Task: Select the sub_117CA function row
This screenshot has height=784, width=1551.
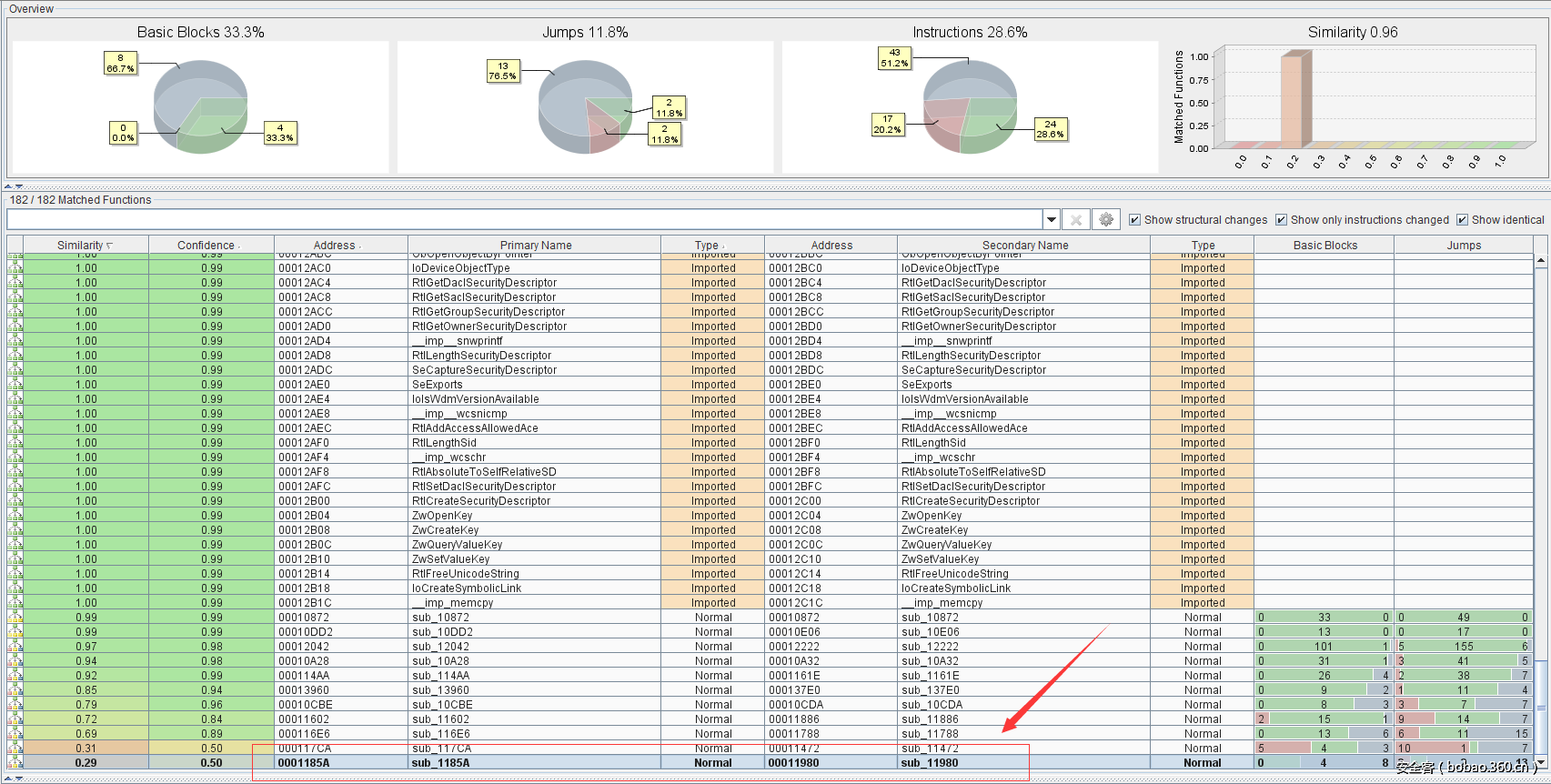Action: pos(535,749)
